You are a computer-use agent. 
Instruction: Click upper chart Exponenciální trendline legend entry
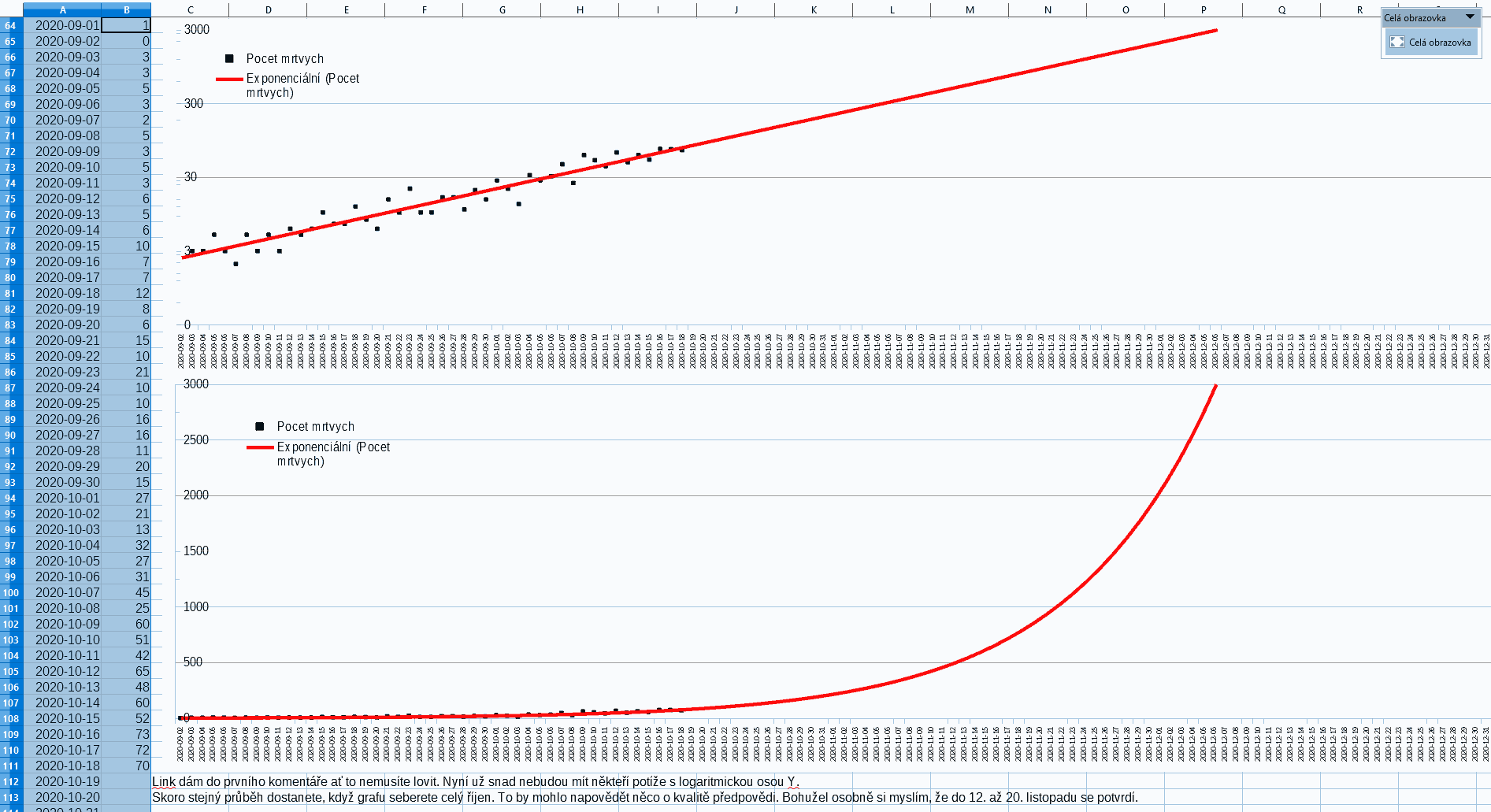288,85
